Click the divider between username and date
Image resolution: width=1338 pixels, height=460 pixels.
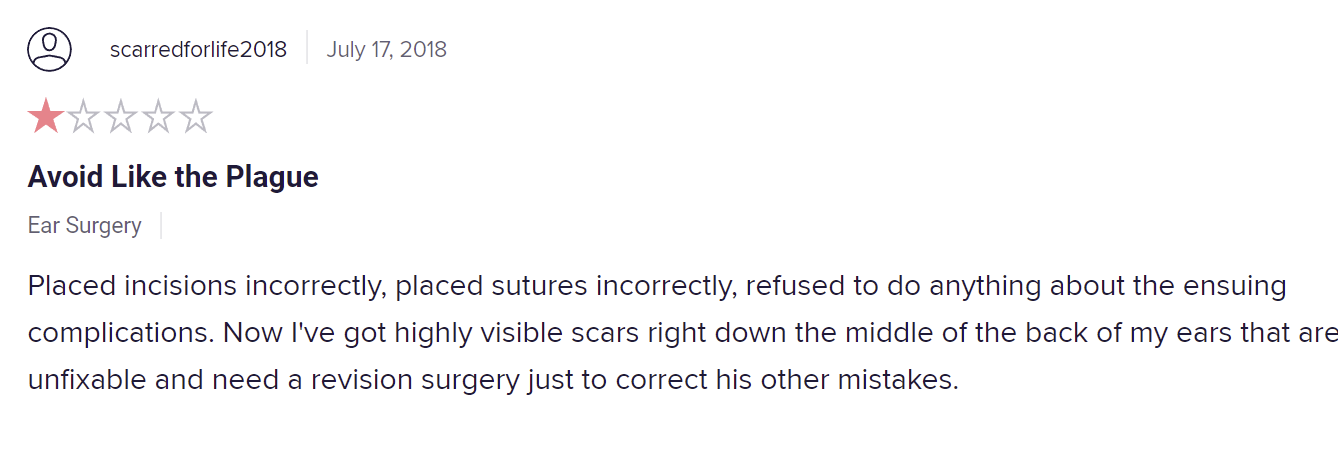pos(307,48)
